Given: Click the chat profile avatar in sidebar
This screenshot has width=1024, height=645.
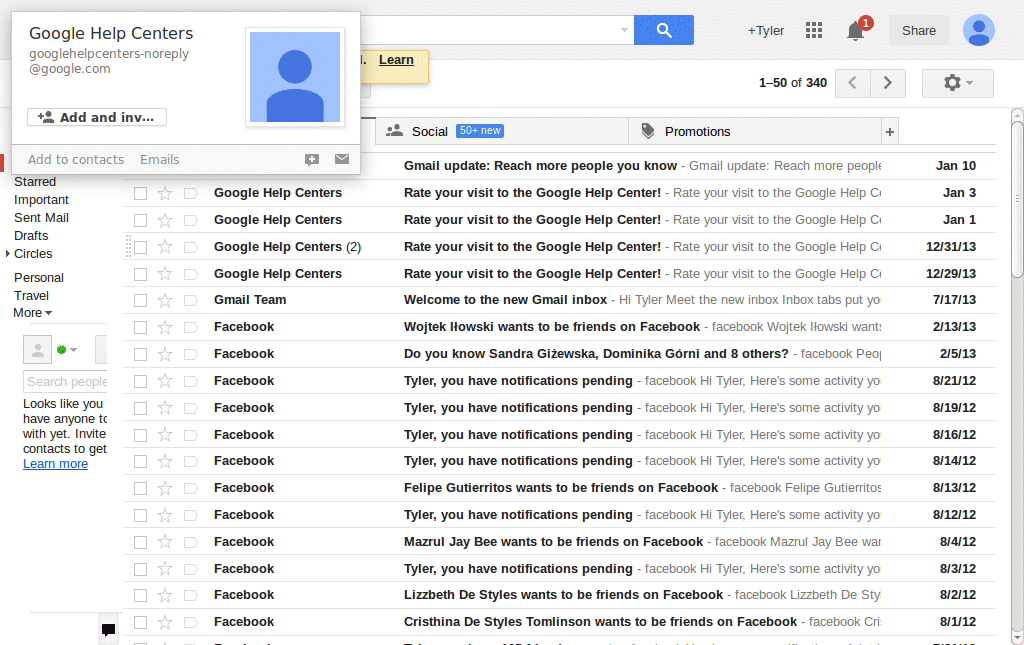Looking at the screenshot, I should pyautogui.click(x=37, y=350).
